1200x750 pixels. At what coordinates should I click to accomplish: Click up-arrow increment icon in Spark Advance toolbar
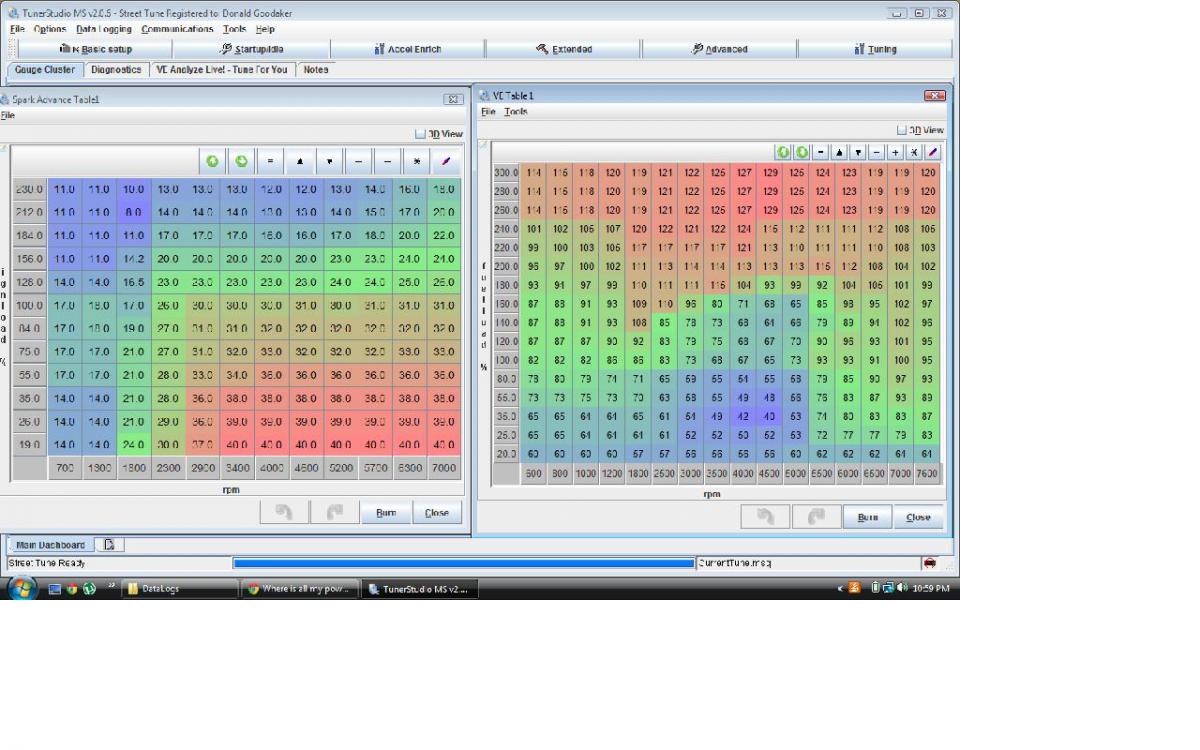pyautogui.click(x=300, y=161)
